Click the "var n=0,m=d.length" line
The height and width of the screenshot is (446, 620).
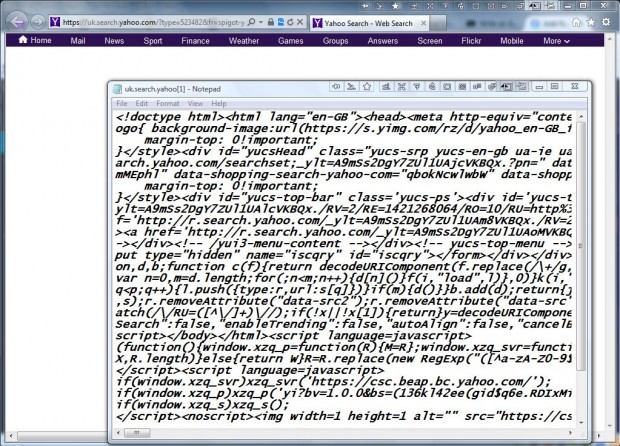click(344, 278)
